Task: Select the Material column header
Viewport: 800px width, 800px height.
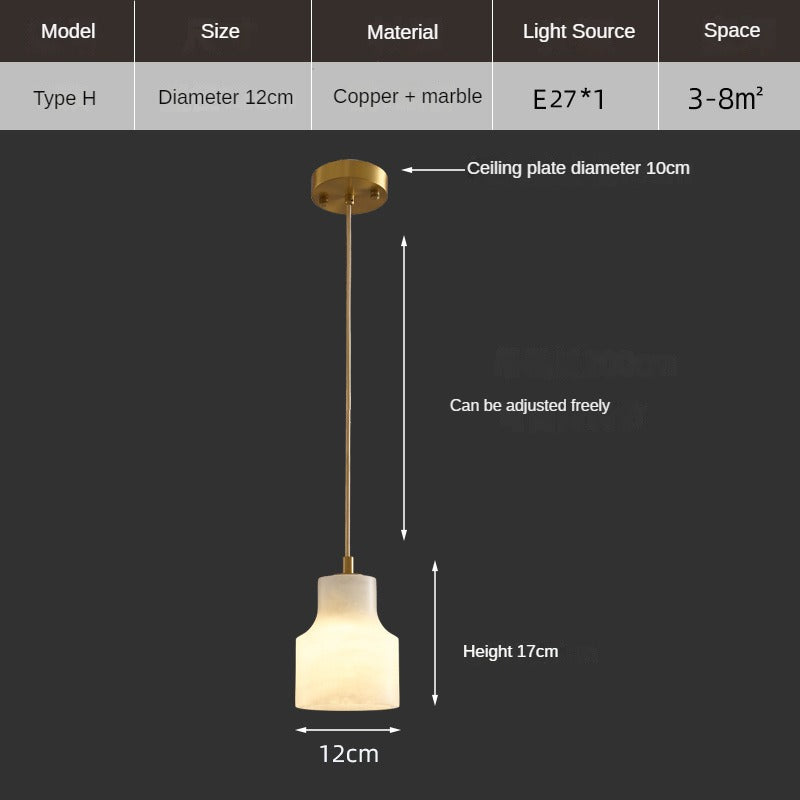Action: pos(402,31)
